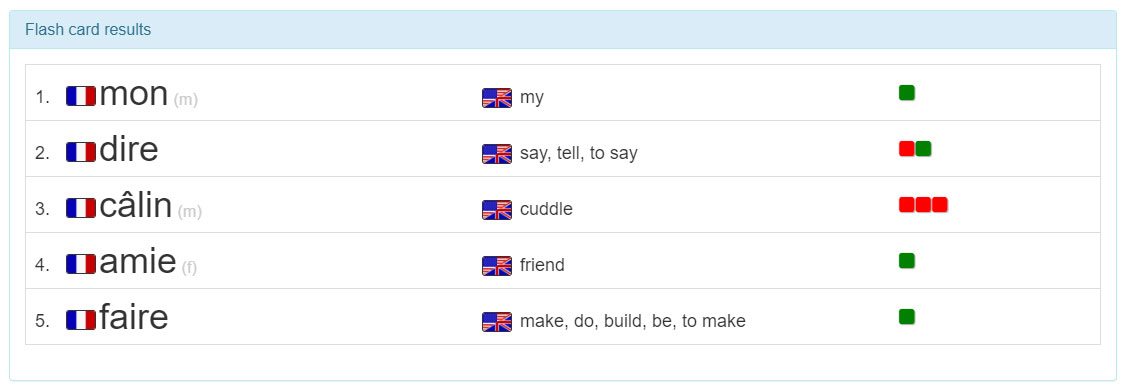Click the UK flag beside friend
This screenshot has height=390, width=1125.
497,266
